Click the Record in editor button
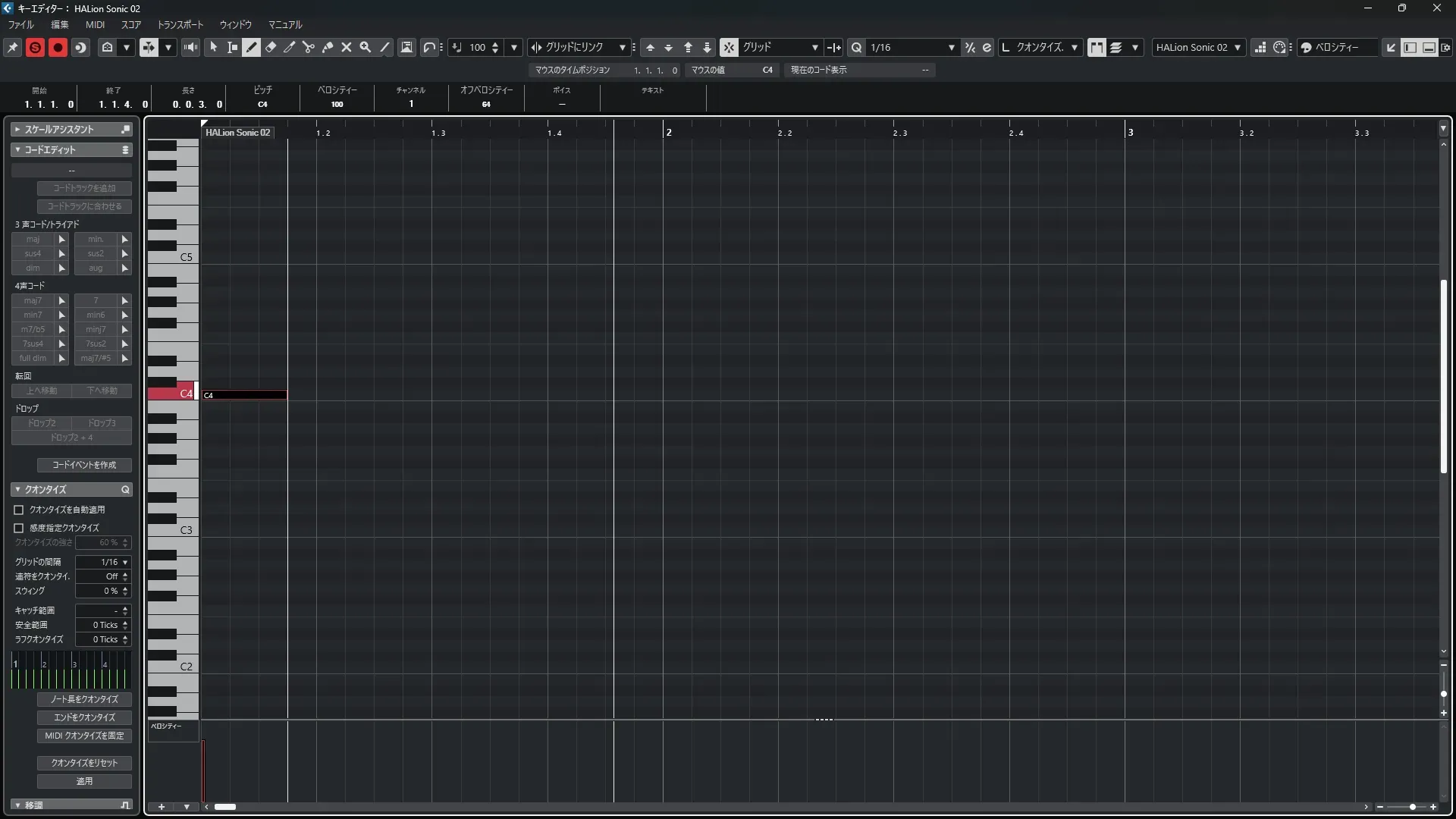Image resolution: width=1456 pixels, height=819 pixels. [x=58, y=47]
